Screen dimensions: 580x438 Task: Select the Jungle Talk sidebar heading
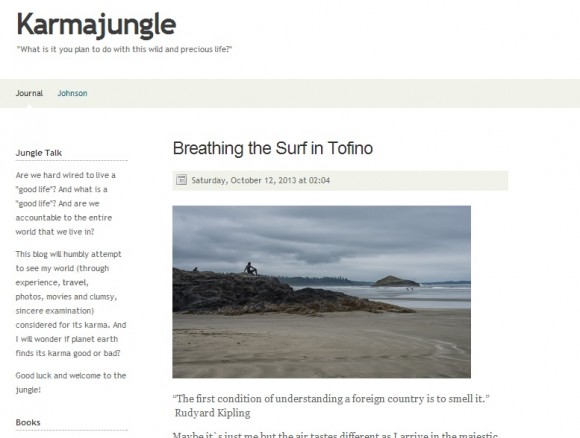[39, 153]
